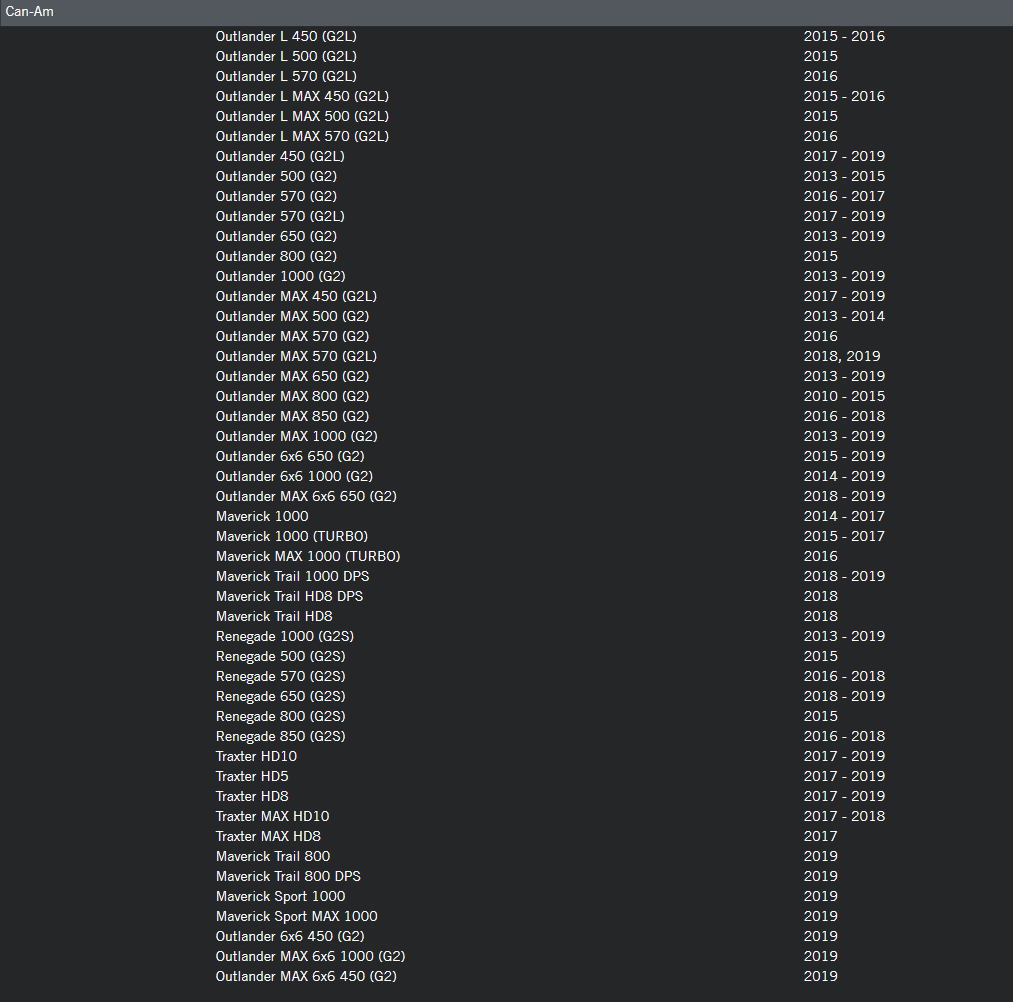Image resolution: width=1013 pixels, height=1002 pixels.
Task: Click Outlander MAX 1000 (G2) model name
Action: (x=297, y=437)
